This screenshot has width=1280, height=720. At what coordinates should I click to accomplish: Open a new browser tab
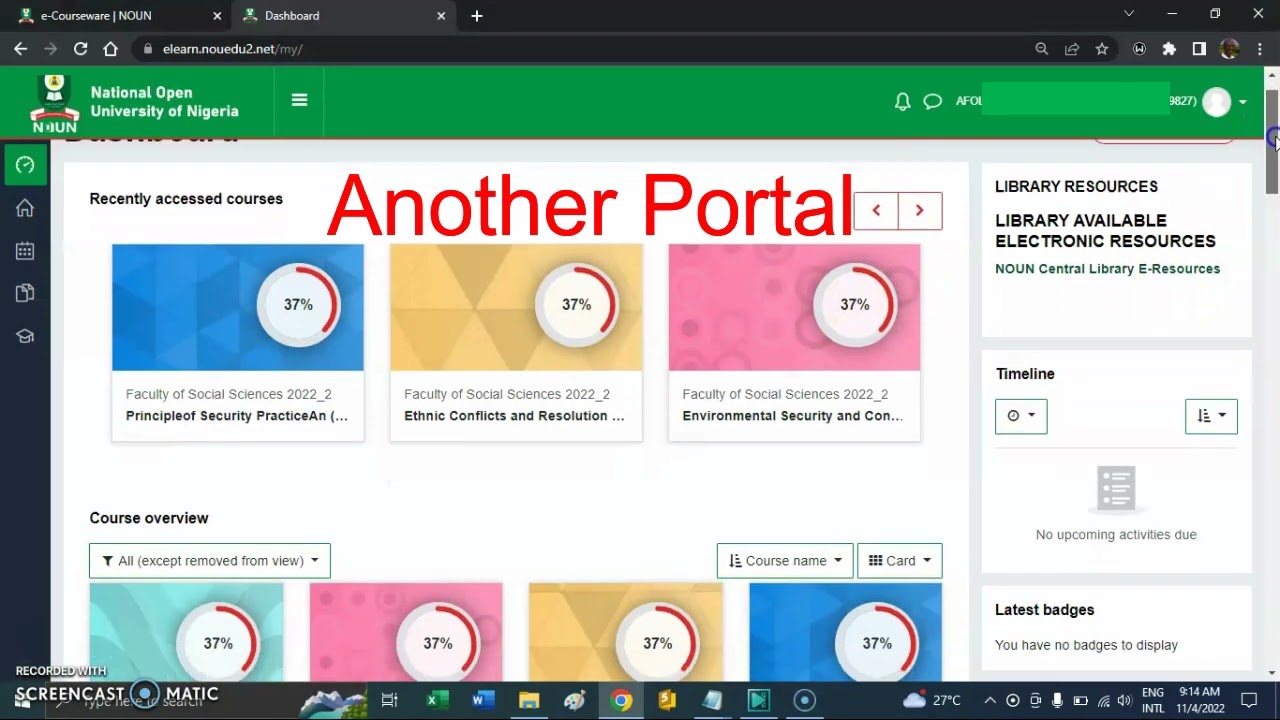coord(477,15)
